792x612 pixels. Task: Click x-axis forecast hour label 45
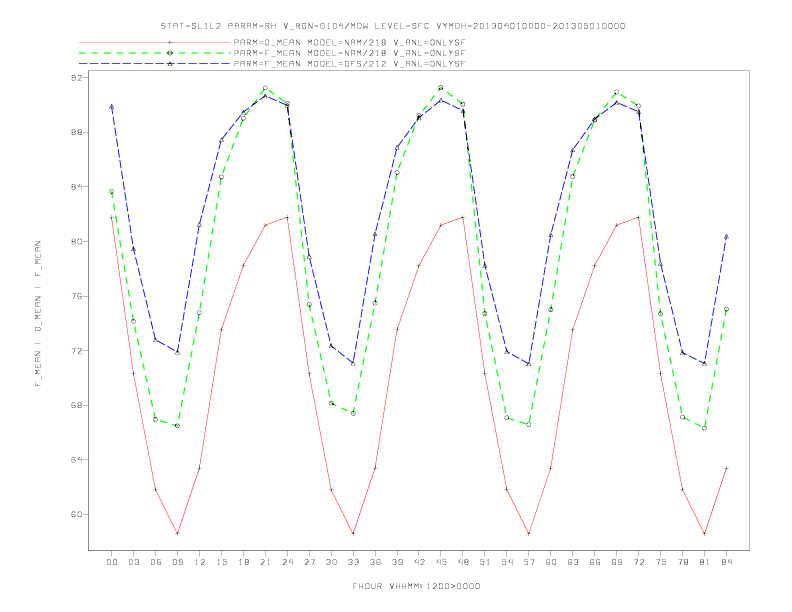click(441, 562)
